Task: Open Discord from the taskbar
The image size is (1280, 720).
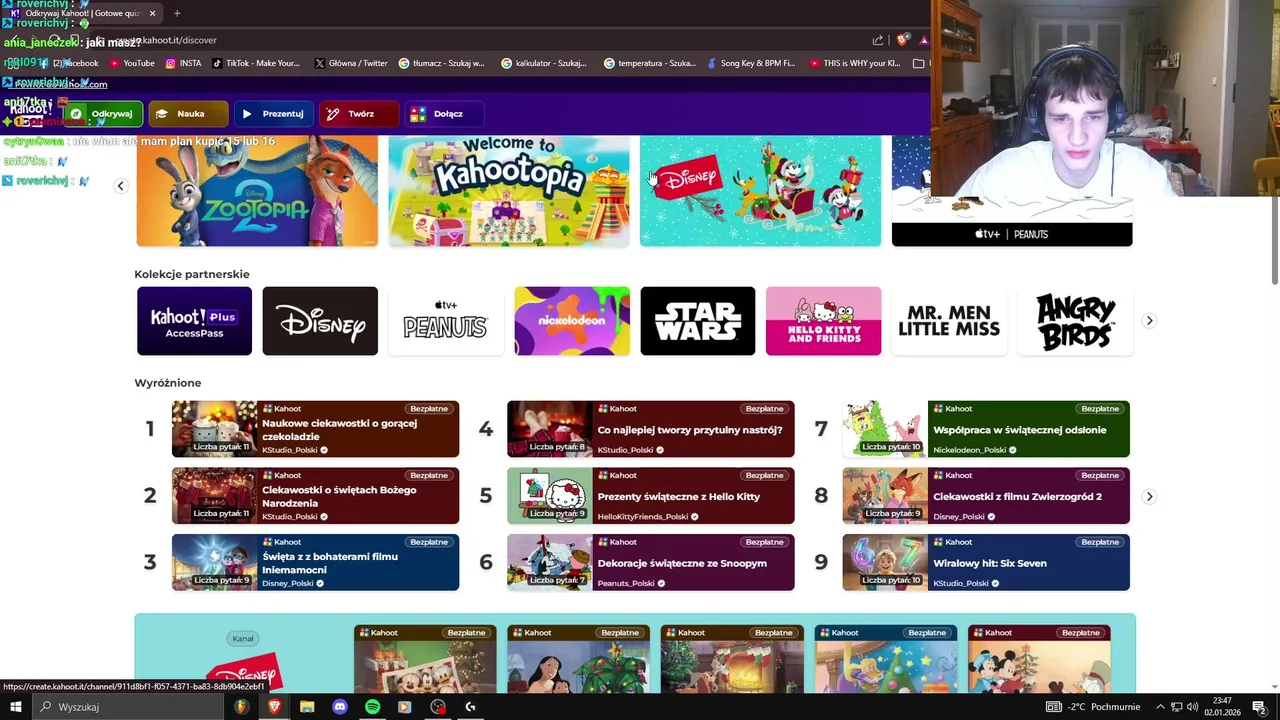Action: 340,707
